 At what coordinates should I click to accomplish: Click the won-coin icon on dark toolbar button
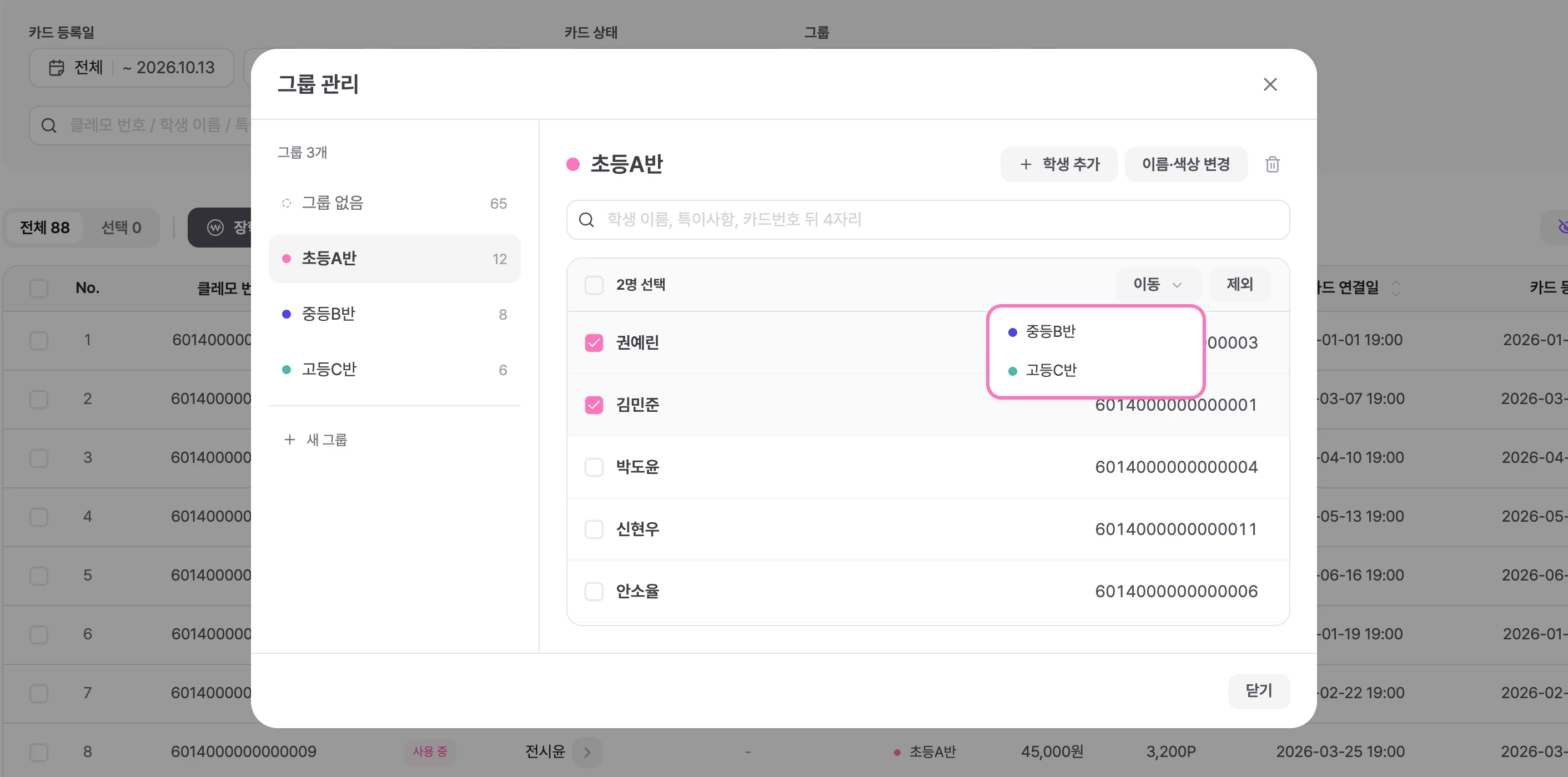point(215,228)
